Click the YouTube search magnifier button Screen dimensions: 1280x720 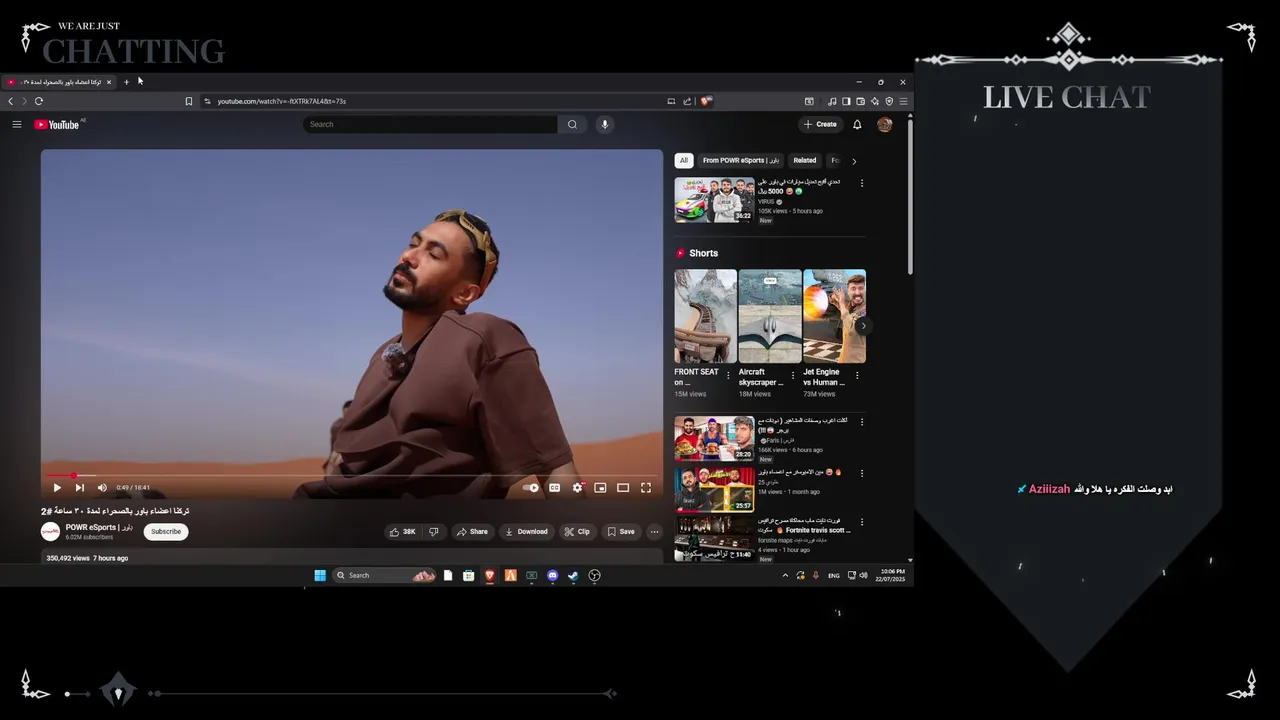click(572, 124)
